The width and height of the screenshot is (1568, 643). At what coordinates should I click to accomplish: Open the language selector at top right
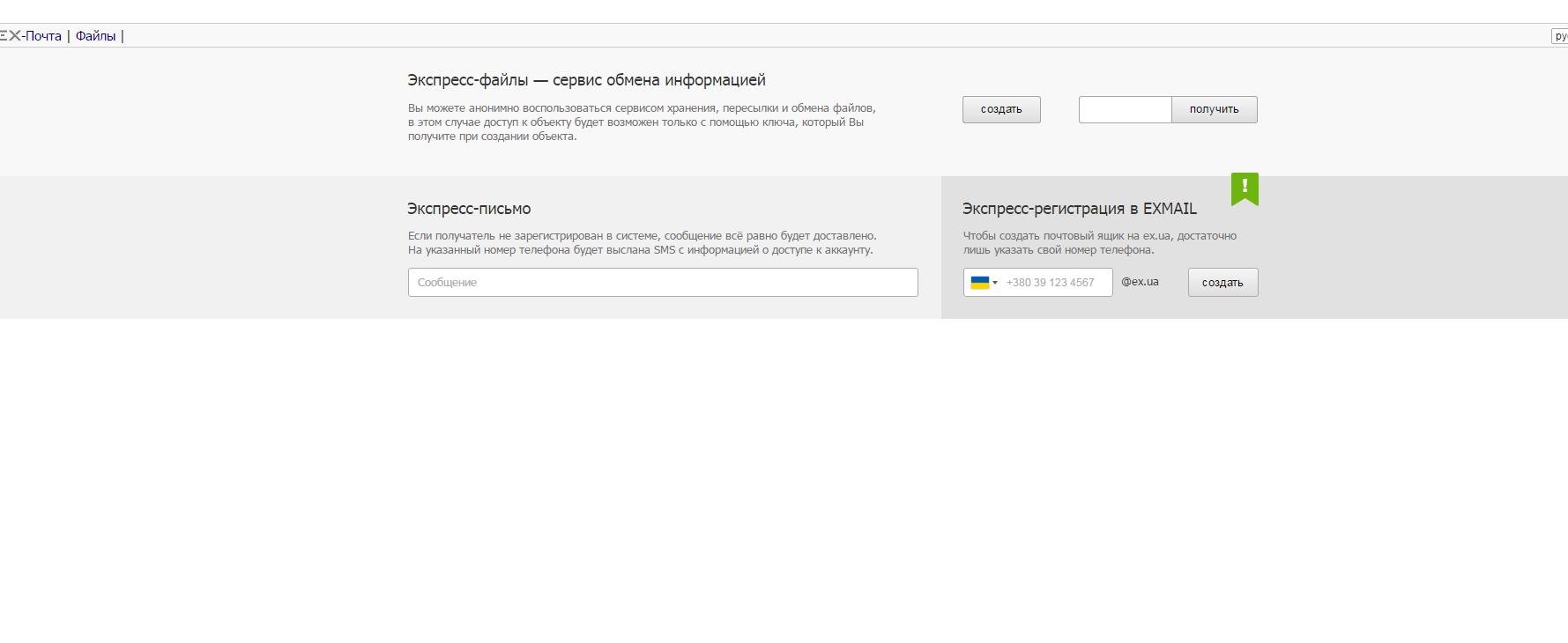pyautogui.click(x=1560, y=36)
